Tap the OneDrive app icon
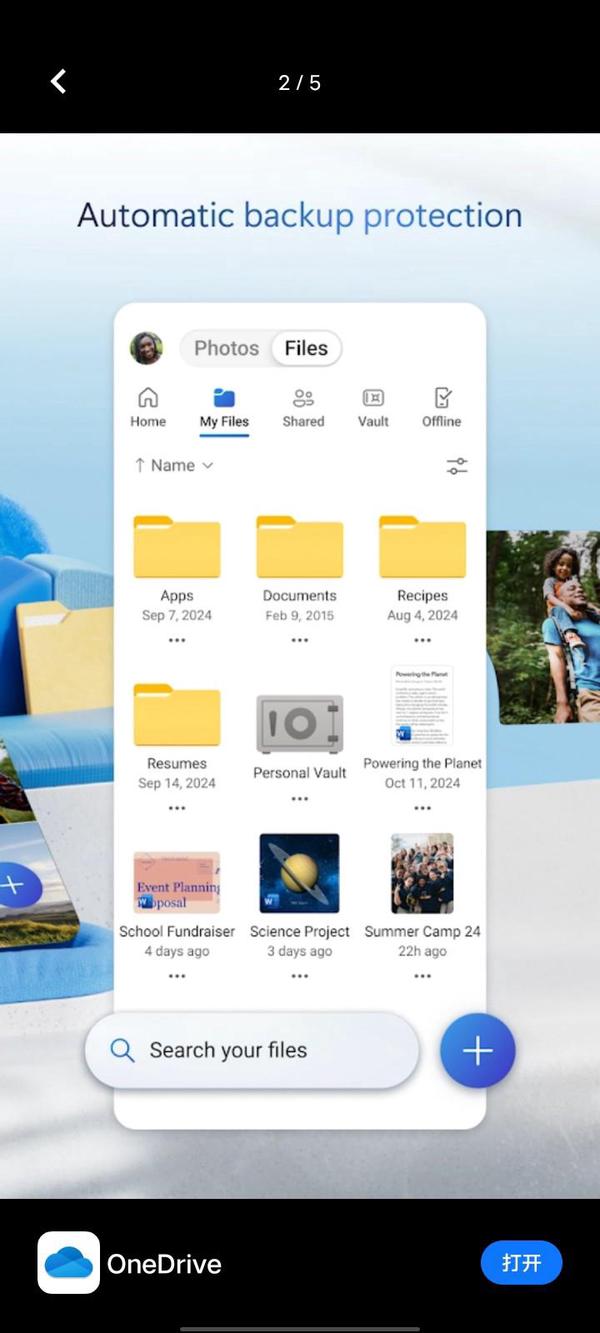600x1333 pixels. tap(68, 1263)
